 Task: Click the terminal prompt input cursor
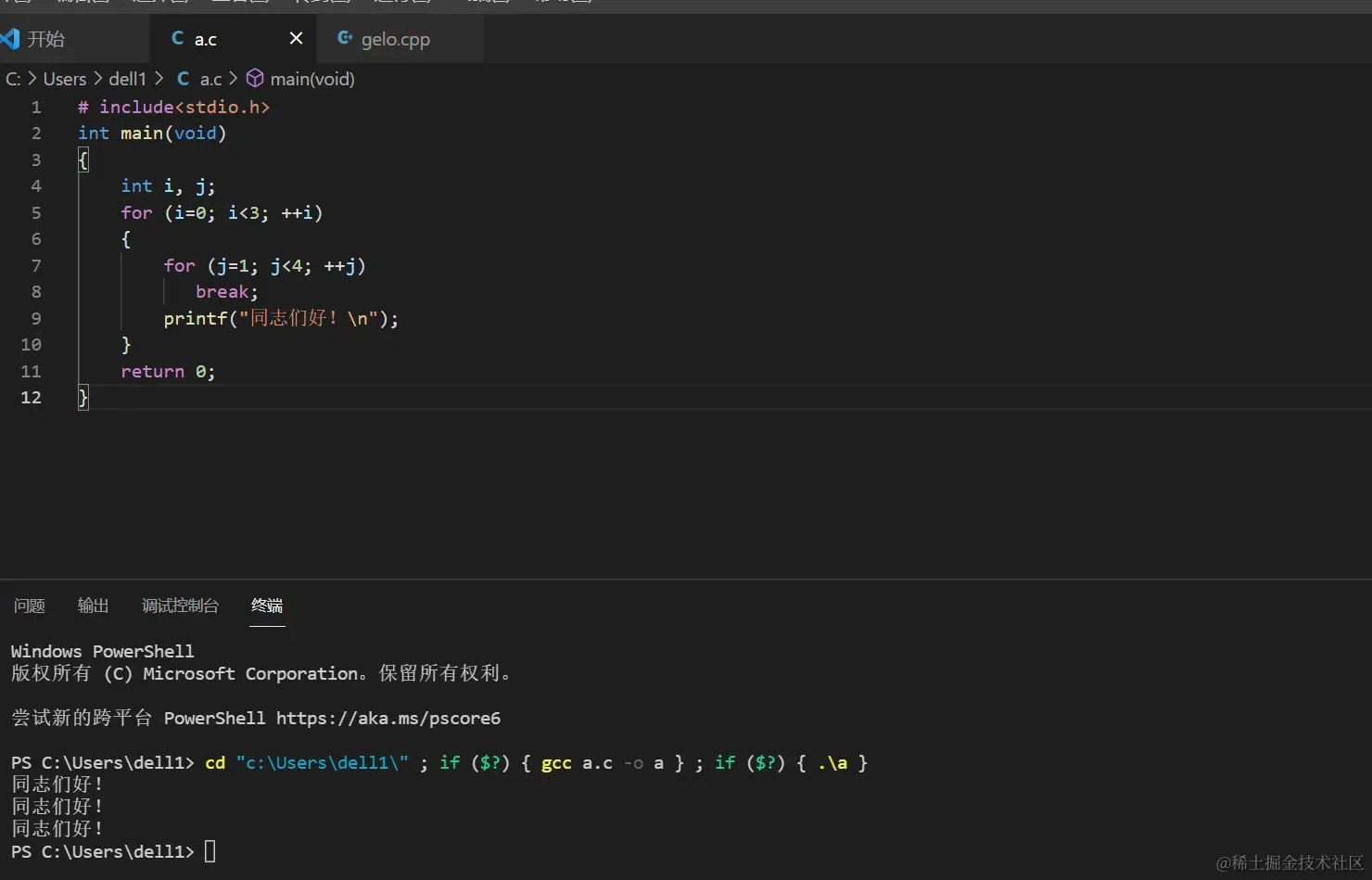click(x=210, y=851)
